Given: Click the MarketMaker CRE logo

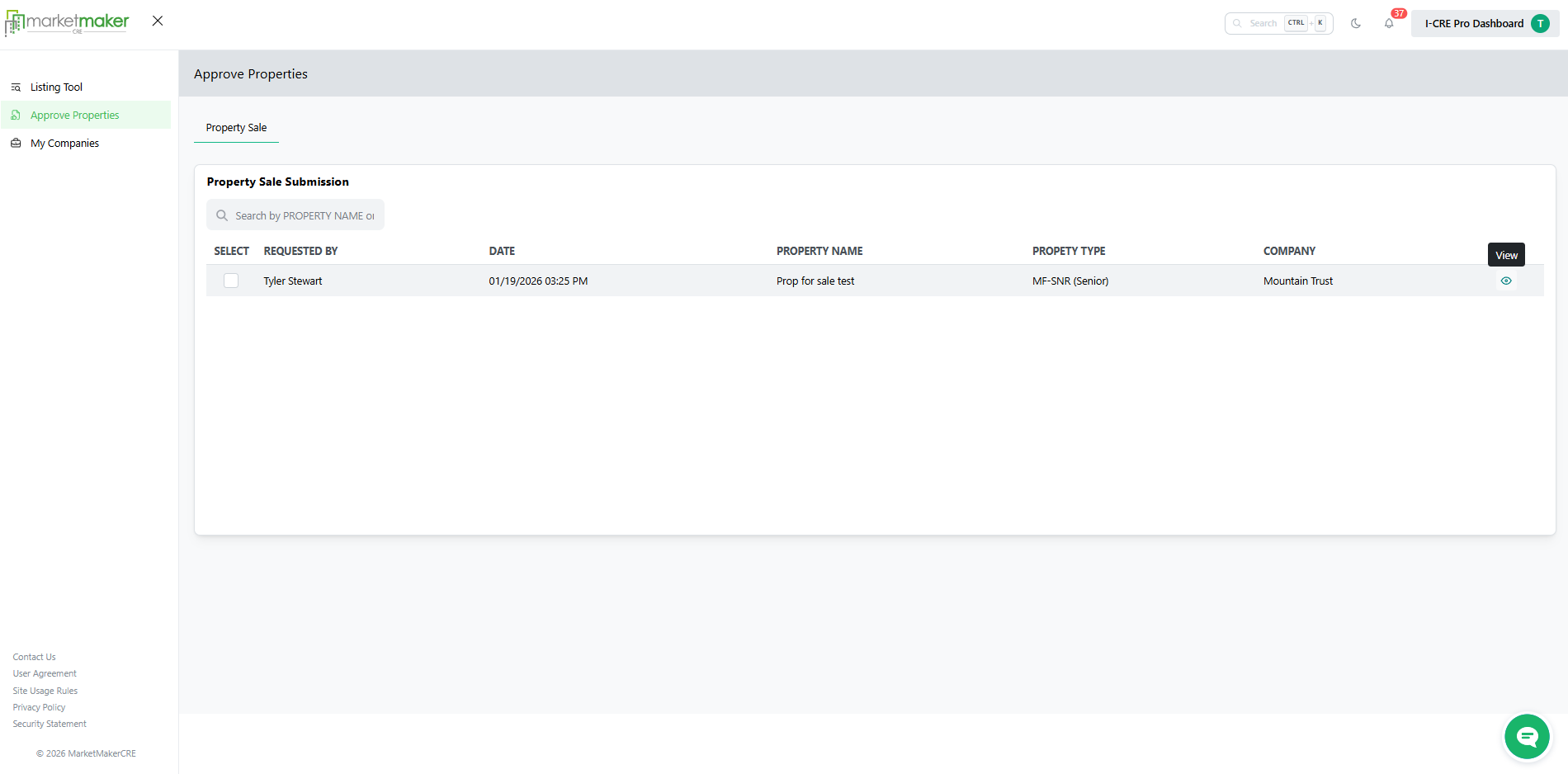Looking at the screenshot, I should pyautogui.click(x=68, y=22).
